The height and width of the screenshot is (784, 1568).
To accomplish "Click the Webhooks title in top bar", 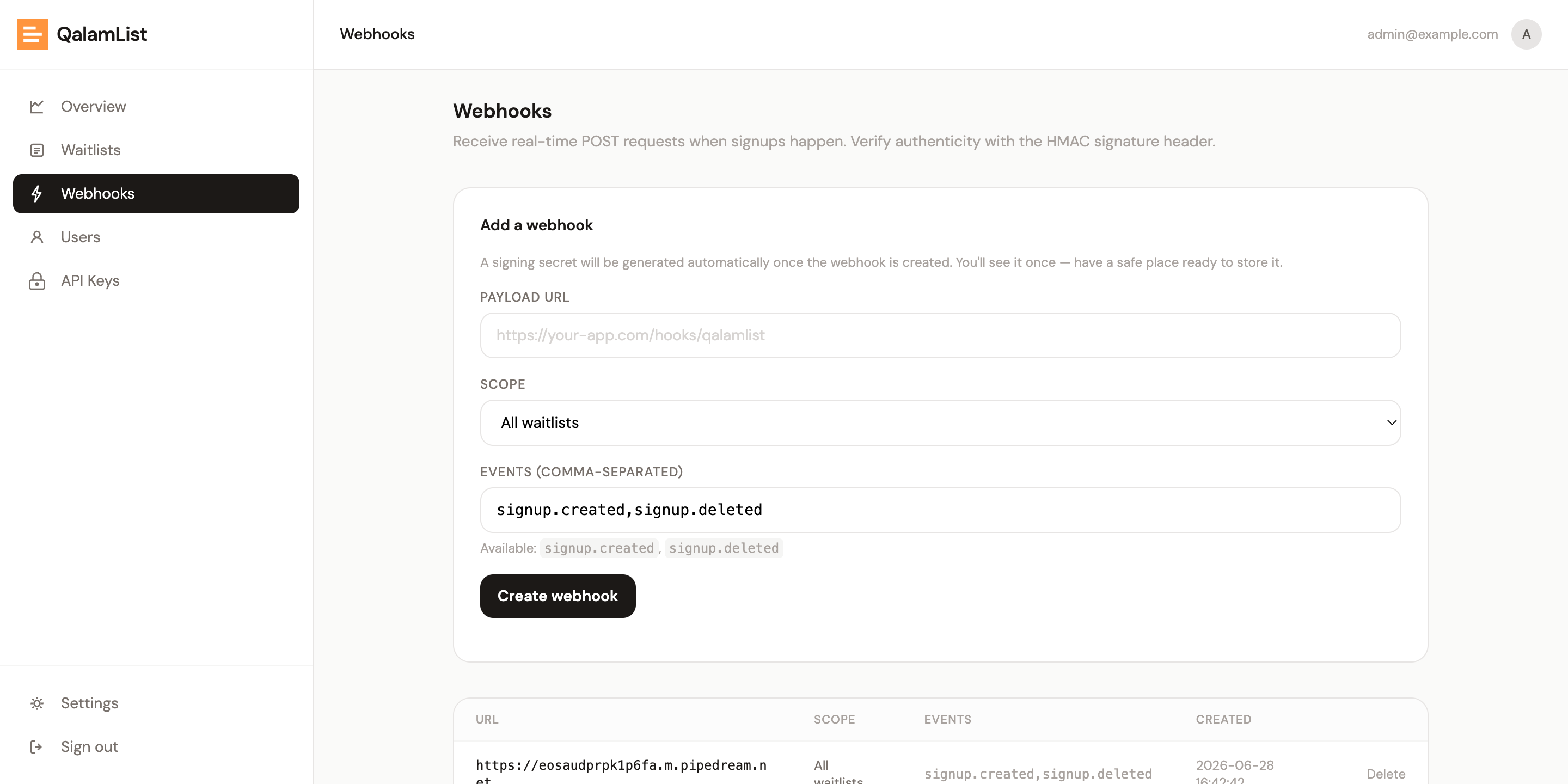I will pyautogui.click(x=377, y=34).
